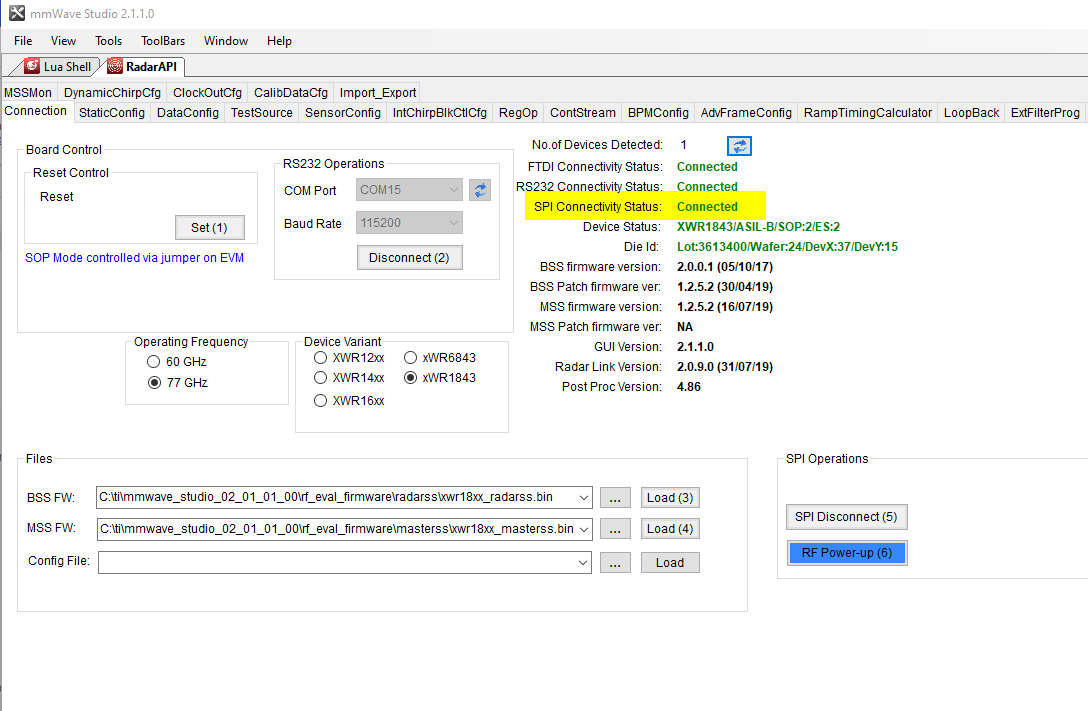Switch to the RampTimingCalculator tab

point(867,112)
